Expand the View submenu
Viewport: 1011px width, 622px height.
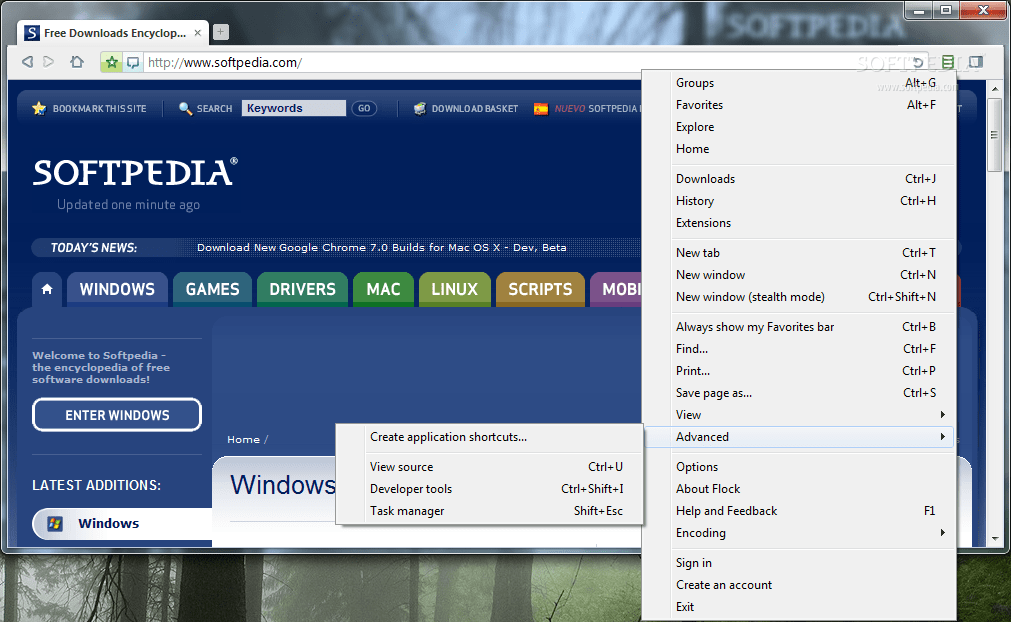point(800,414)
